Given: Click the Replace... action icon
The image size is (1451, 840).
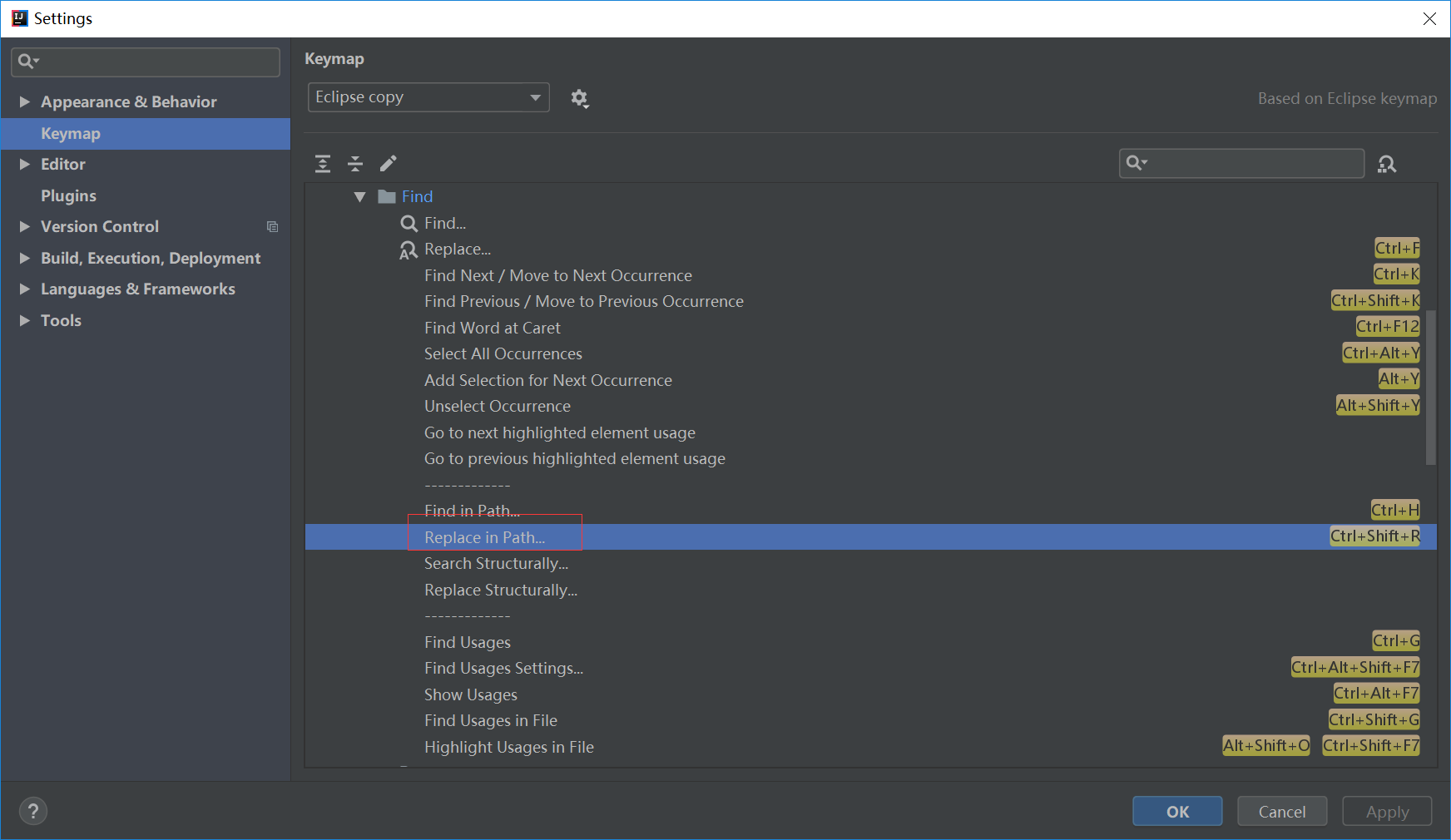Looking at the screenshot, I should point(409,250).
